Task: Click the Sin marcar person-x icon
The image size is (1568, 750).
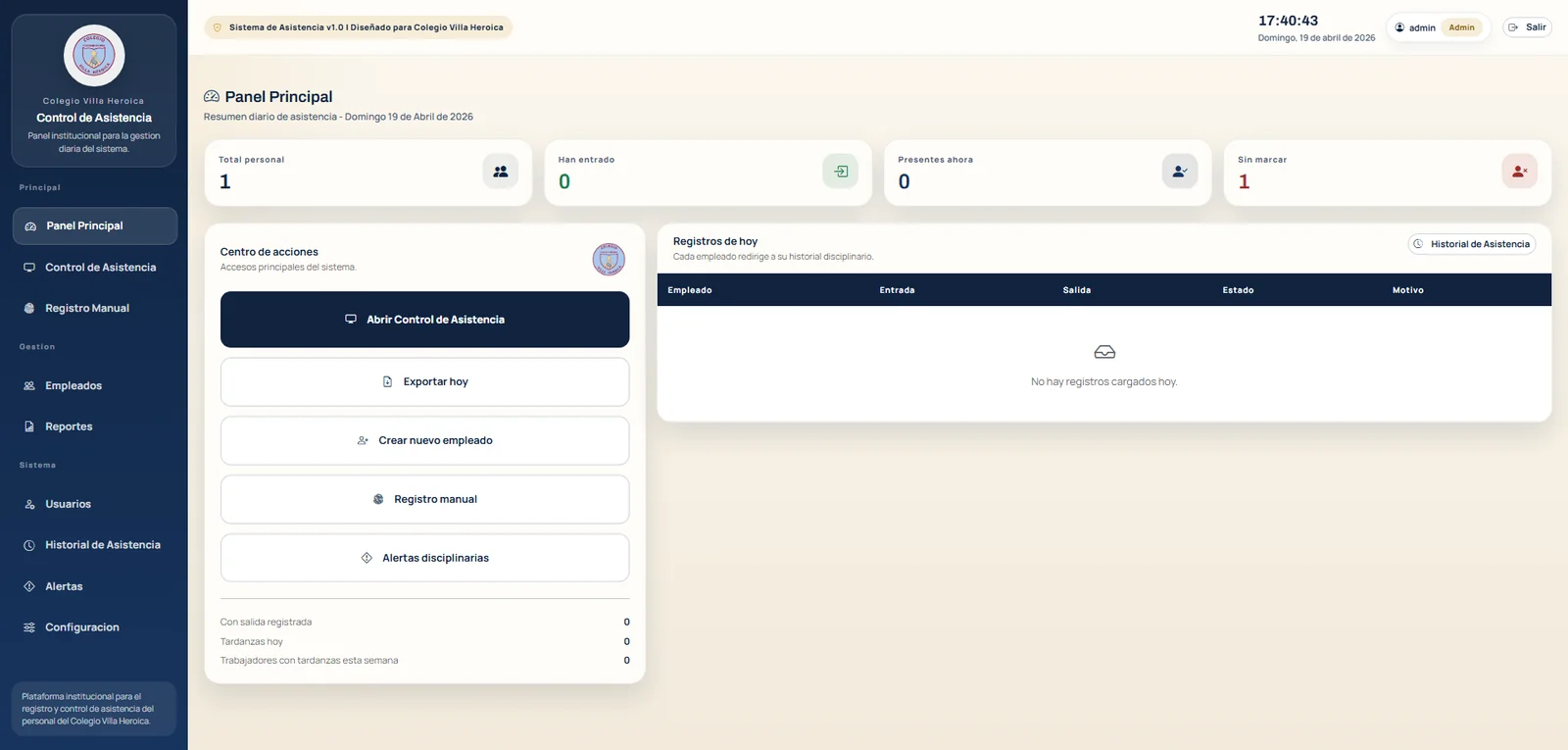Action: (1520, 172)
